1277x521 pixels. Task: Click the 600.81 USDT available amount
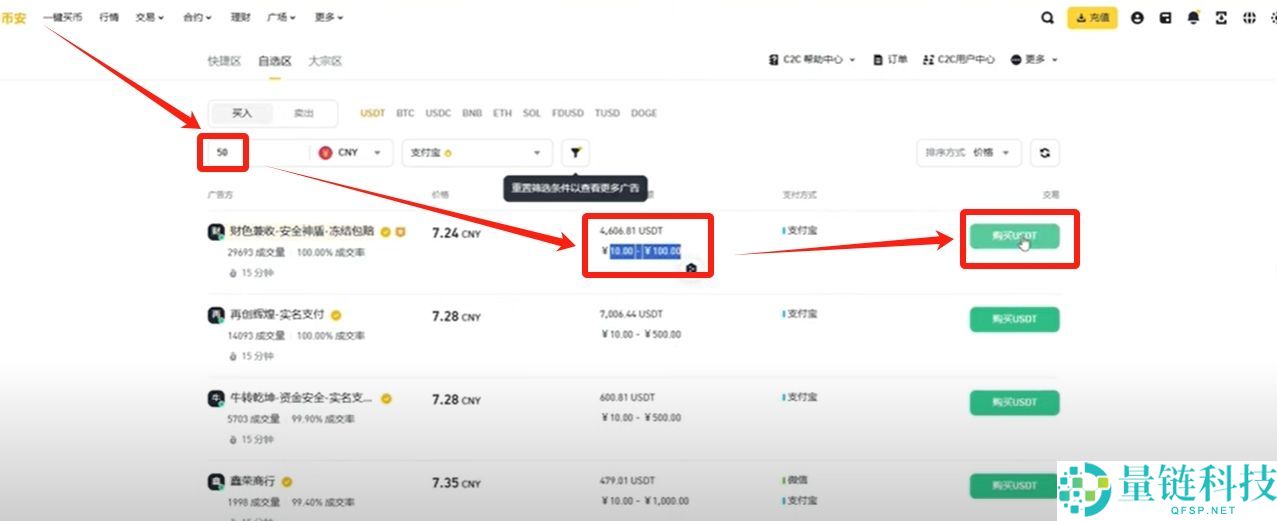(626, 397)
